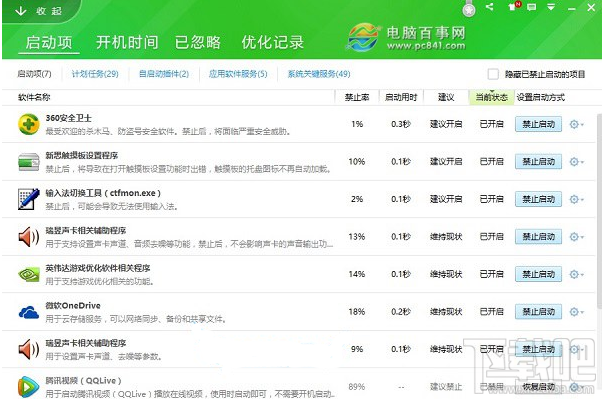Open the feedback message icon in title bar

(531, 7)
